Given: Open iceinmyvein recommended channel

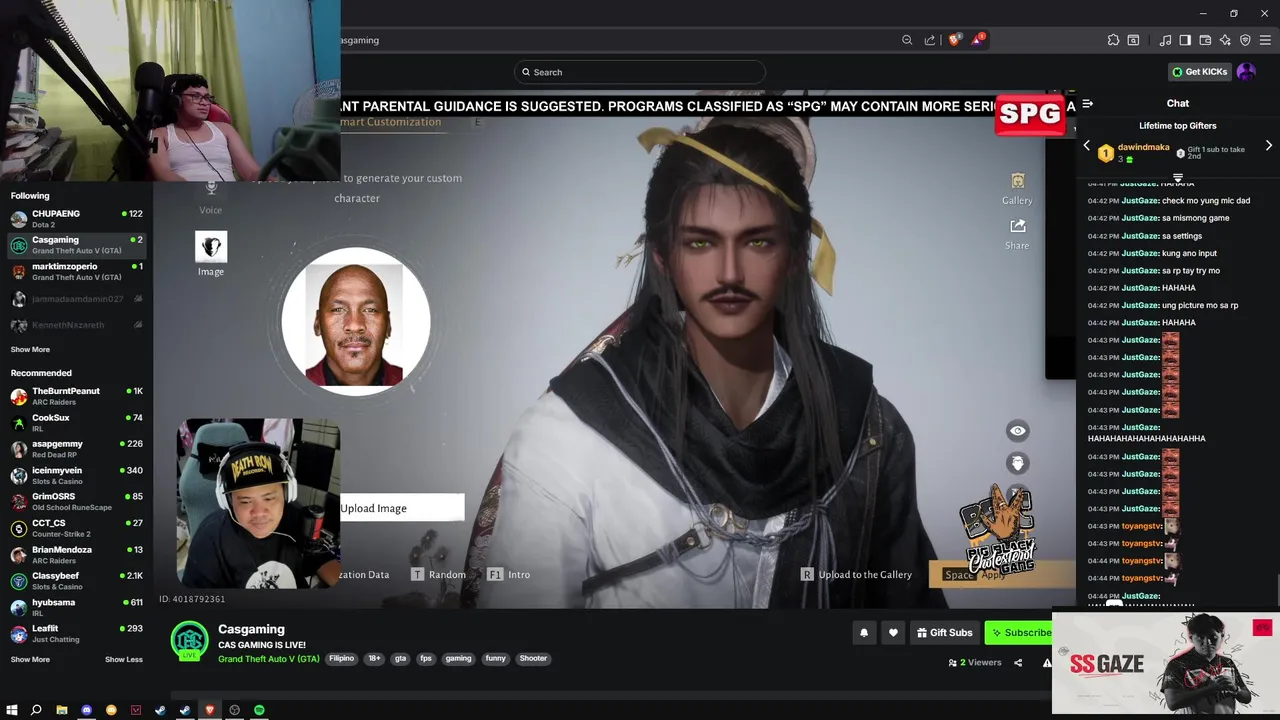Looking at the screenshot, I should 77,475.
